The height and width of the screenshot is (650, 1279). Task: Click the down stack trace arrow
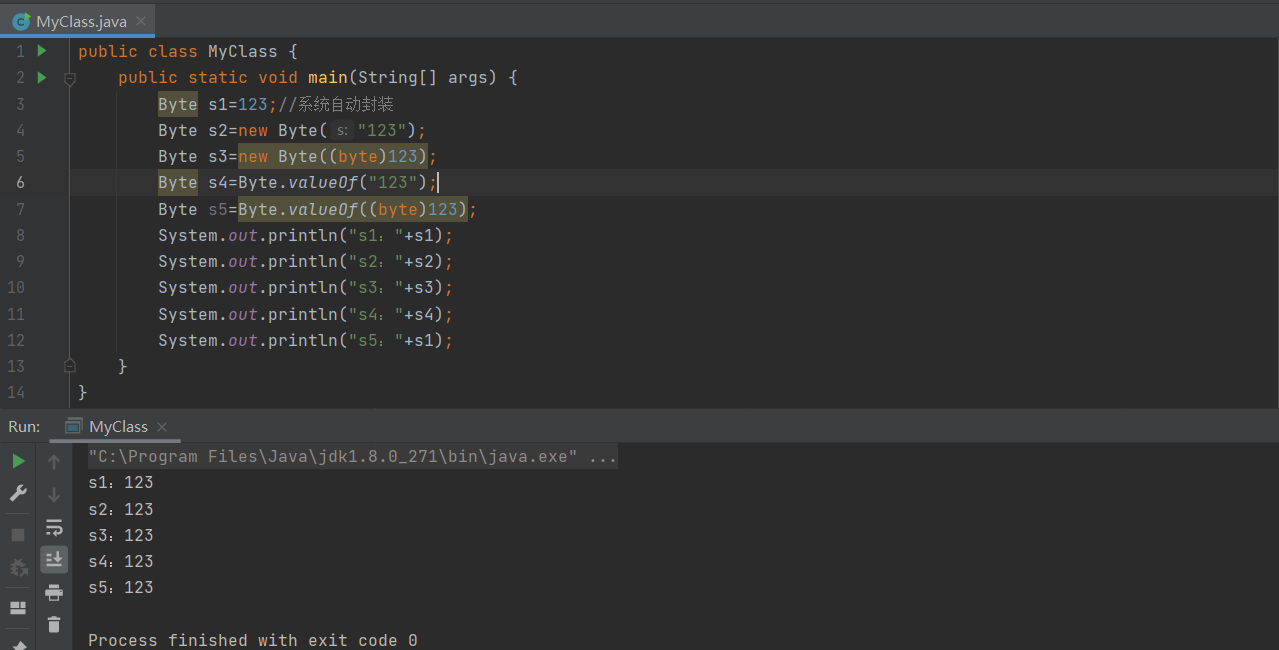54,494
